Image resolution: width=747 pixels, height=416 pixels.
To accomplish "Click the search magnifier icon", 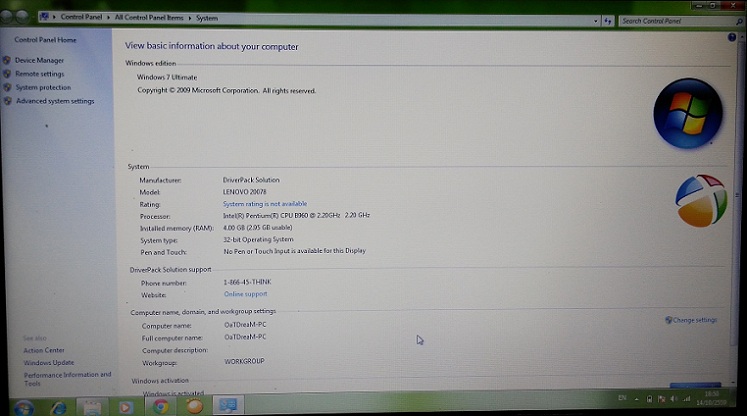I will (739, 21).
